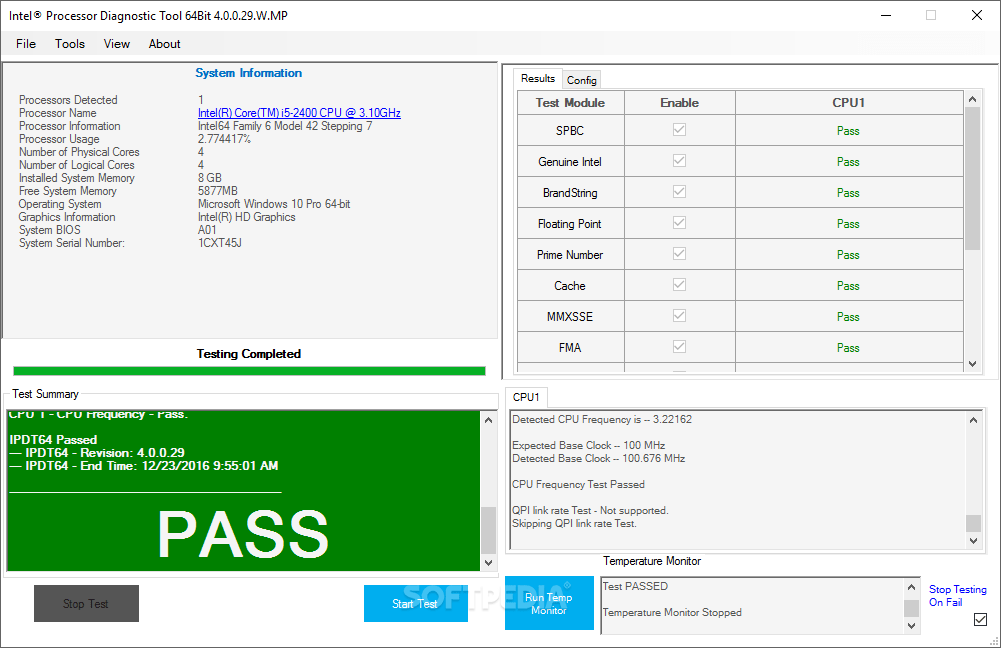Click 'CPU Frequency Test Passed' log line

578,485
